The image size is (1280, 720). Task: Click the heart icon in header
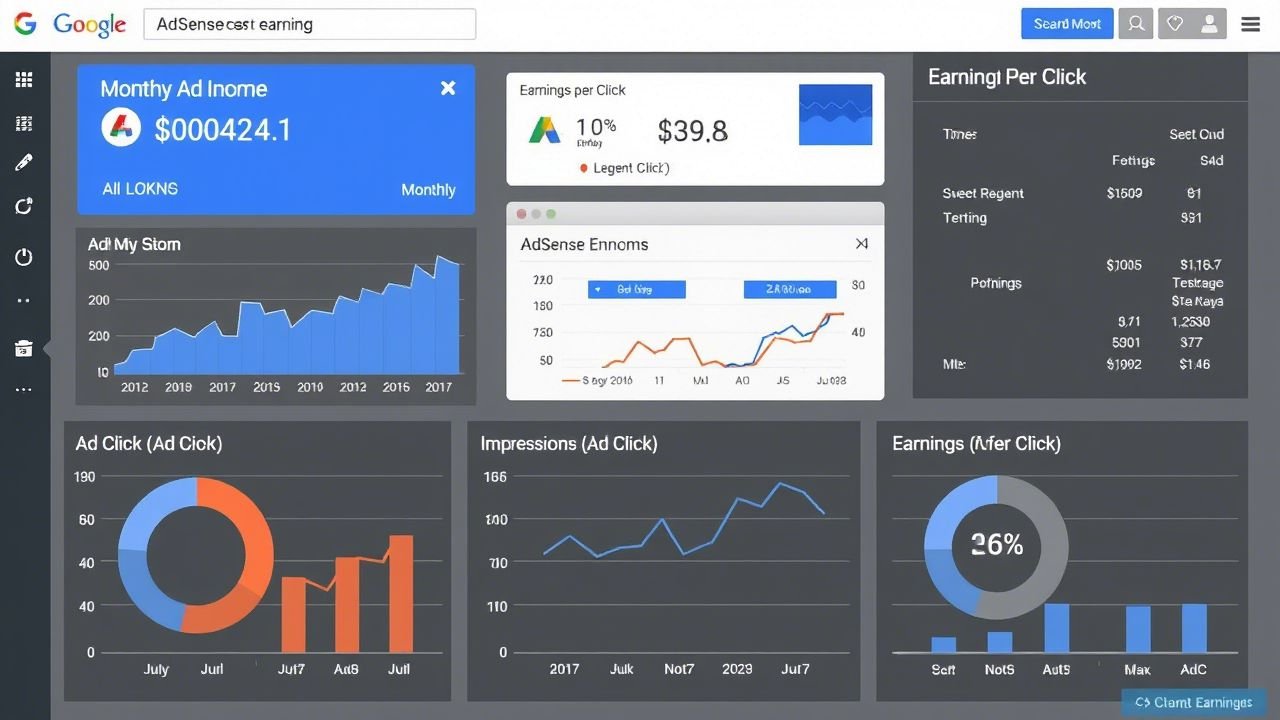pos(1175,24)
